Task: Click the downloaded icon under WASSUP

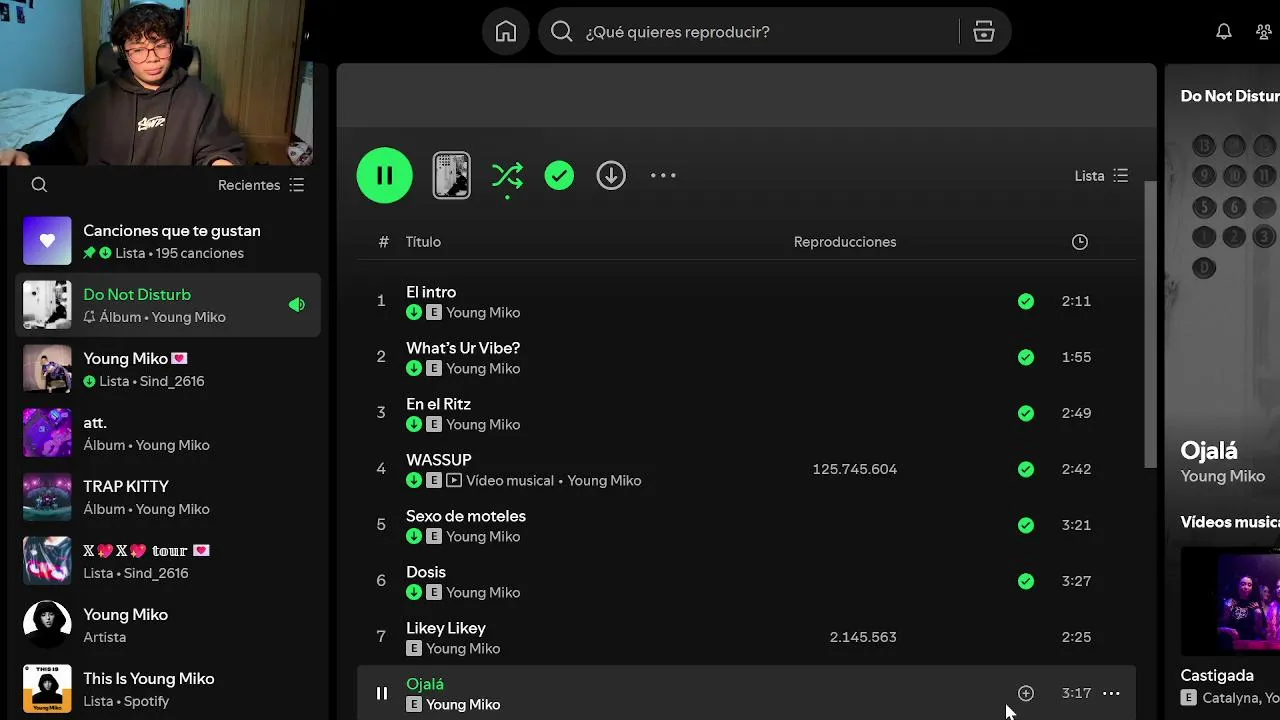Action: [414, 481]
